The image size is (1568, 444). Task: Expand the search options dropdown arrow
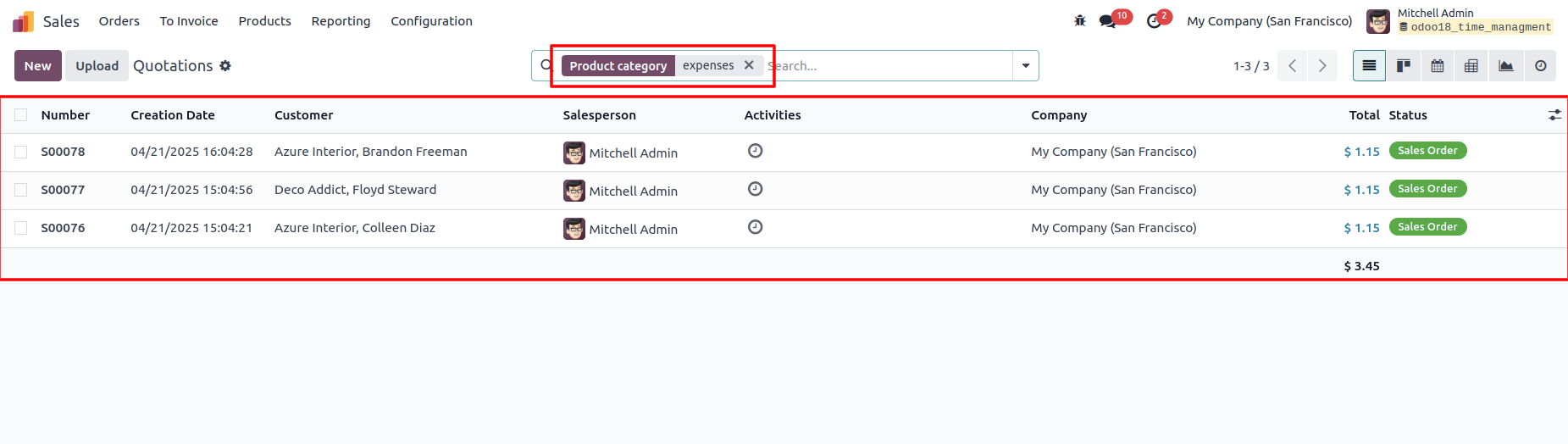pos(1026,66)
